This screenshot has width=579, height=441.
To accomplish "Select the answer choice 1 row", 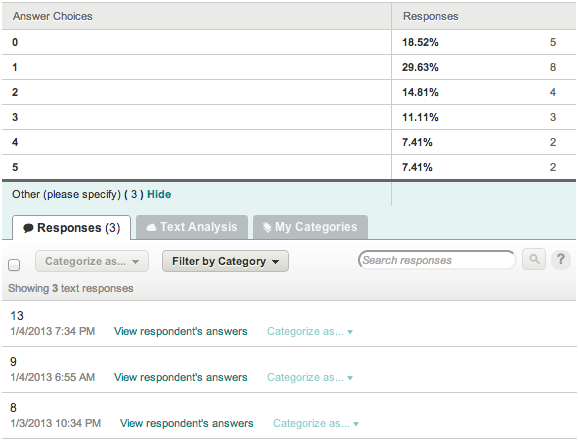I will click(289, 67).
